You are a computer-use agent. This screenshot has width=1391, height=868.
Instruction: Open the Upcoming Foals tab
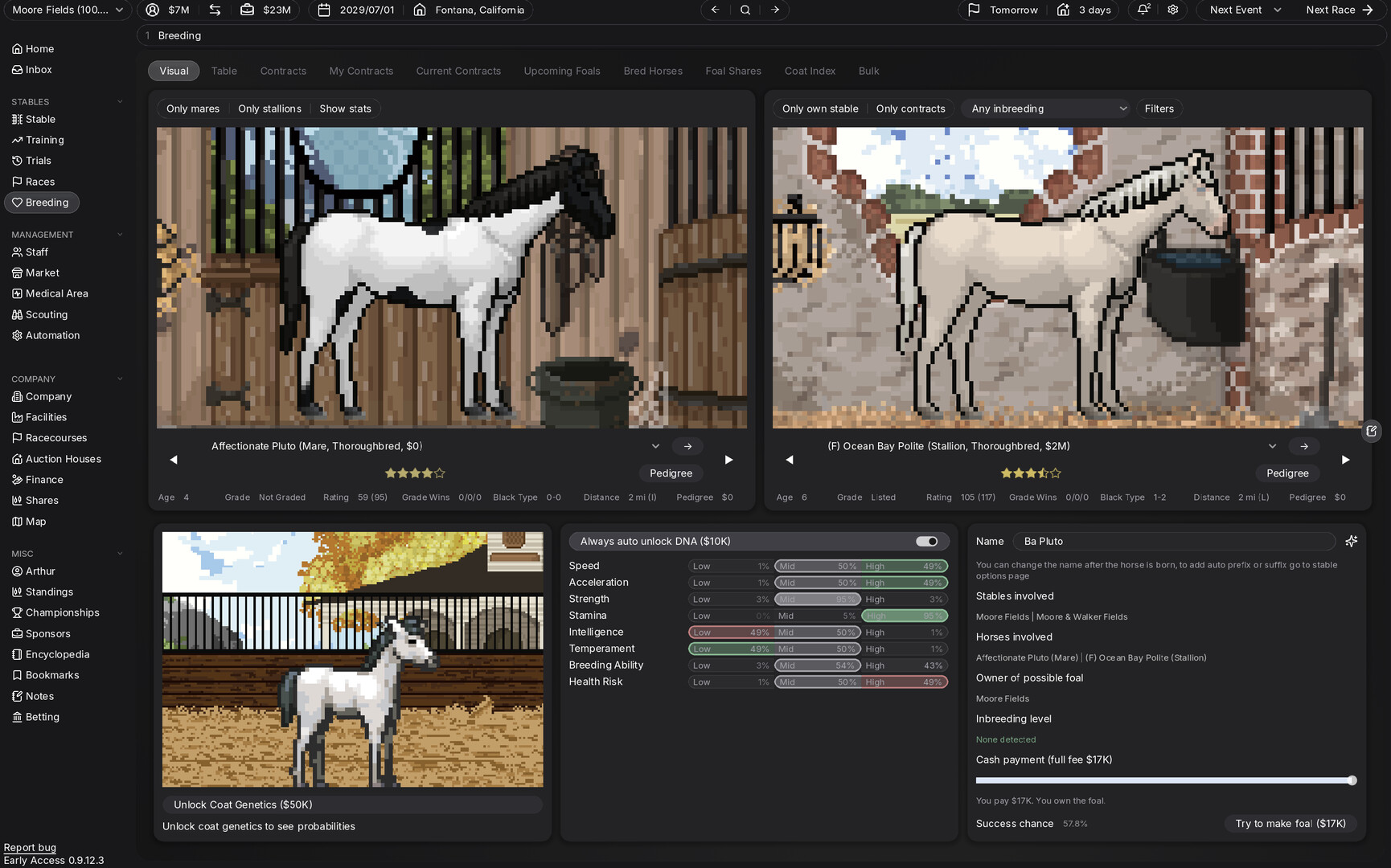tap(562, 71)
